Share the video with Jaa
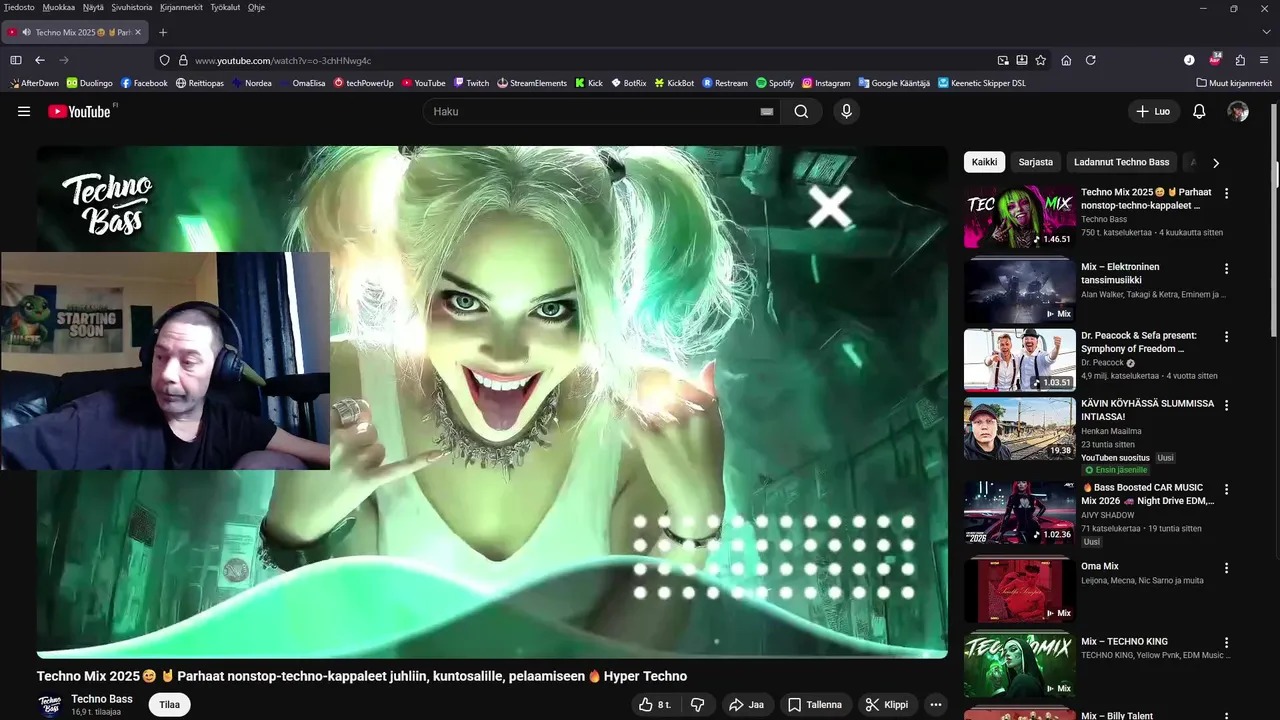This screenshot has width=1280, height=720. coord(746,705)
